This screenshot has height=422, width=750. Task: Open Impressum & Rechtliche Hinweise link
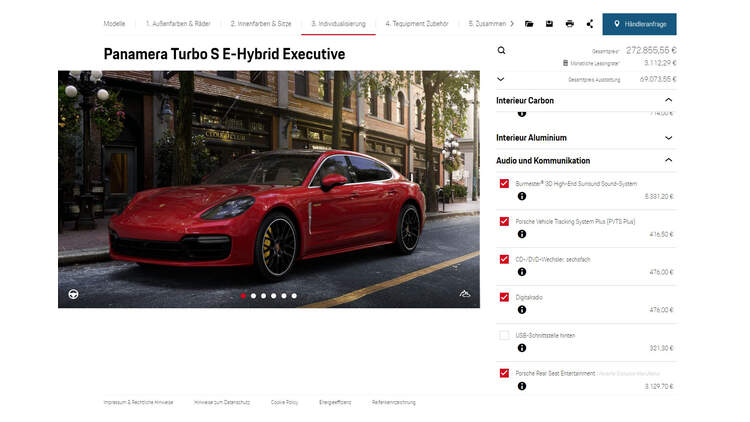point(138,402)
